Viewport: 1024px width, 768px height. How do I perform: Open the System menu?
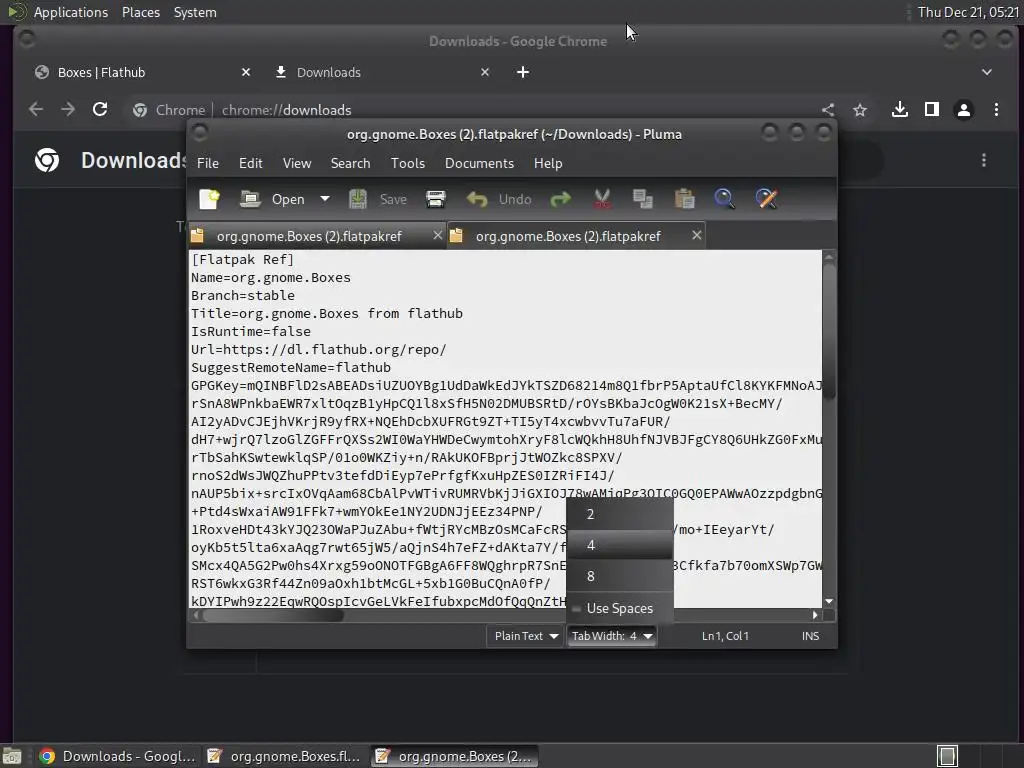tap(195, 12)
